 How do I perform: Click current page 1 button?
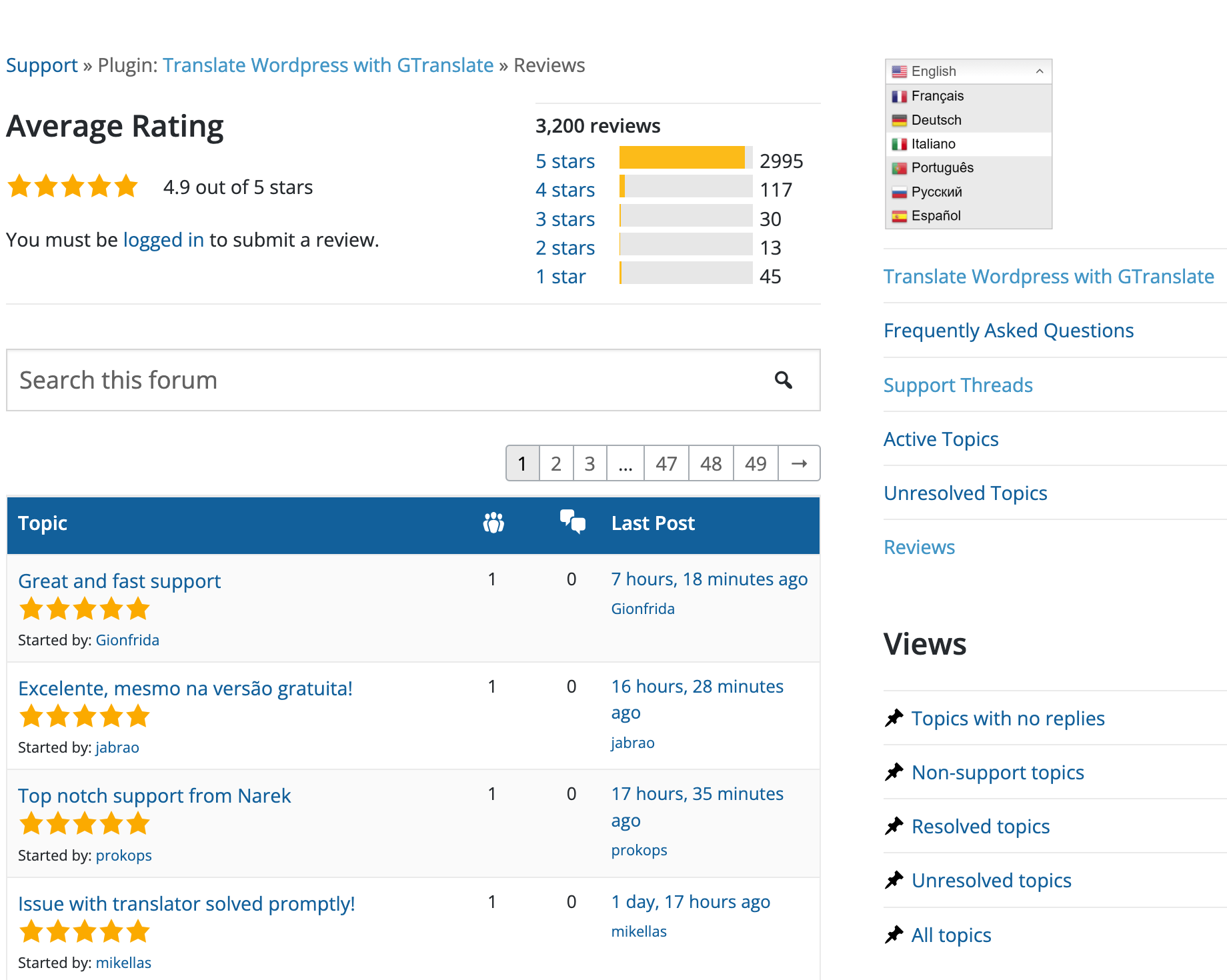tap(522, 463)
